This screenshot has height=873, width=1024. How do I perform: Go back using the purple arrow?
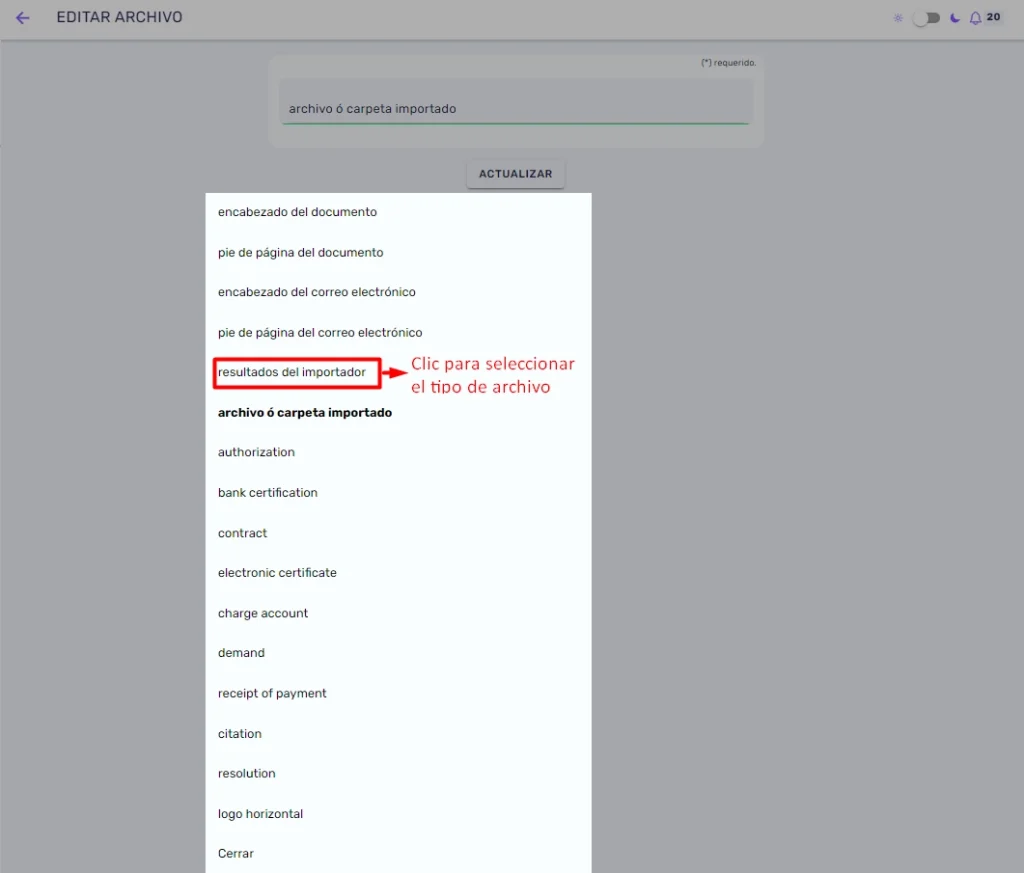(23, 18)
